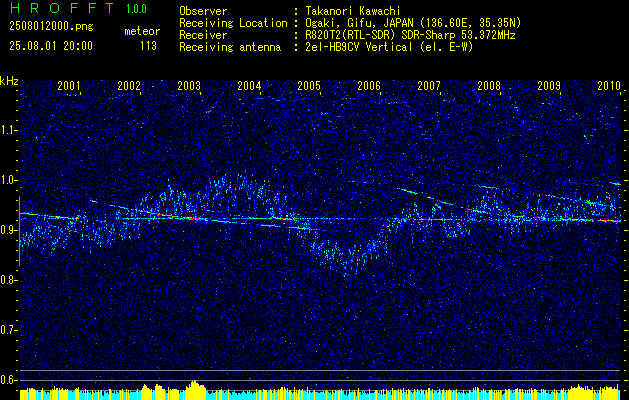Click the 2003 time marker

point(189,85)
